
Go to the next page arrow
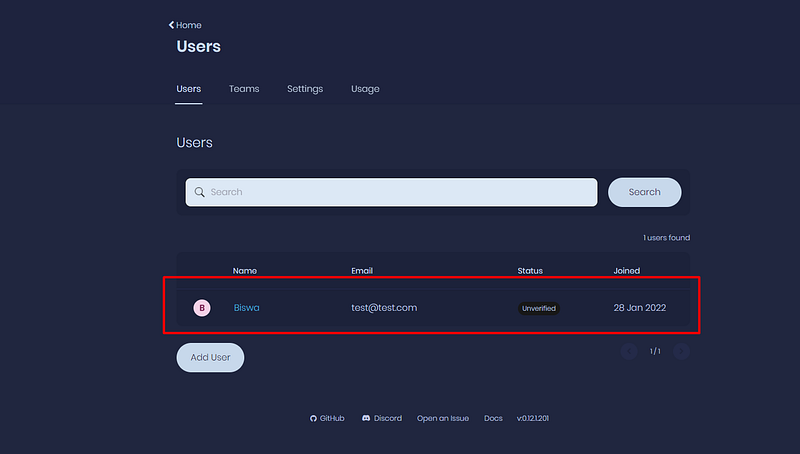click(x=681, y=351)
